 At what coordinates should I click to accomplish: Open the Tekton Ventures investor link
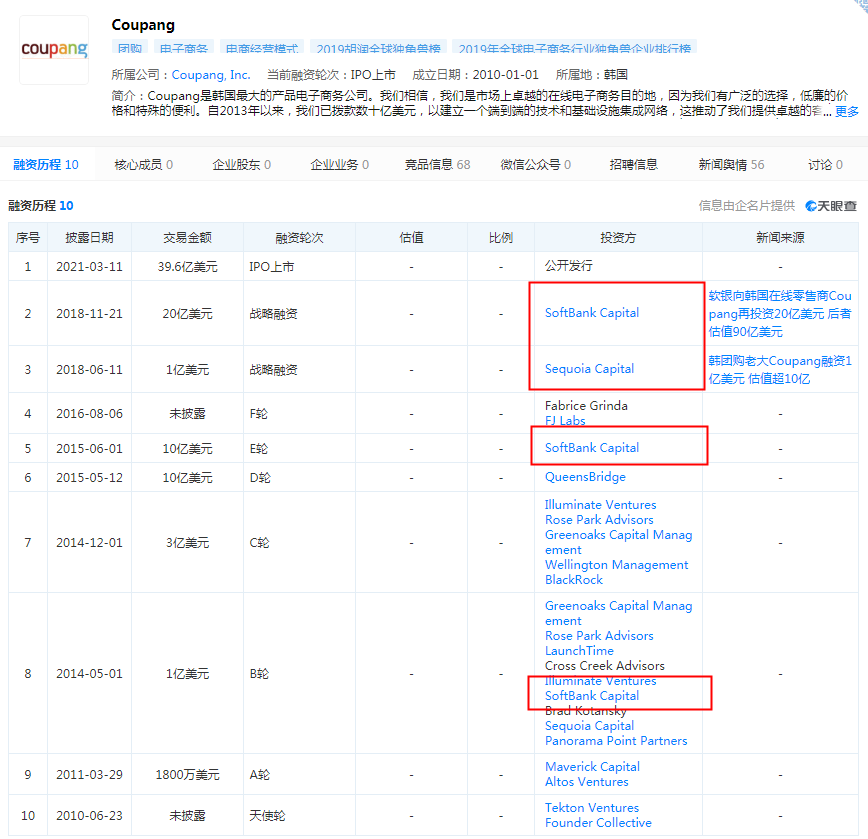click(x=592, y=807)
